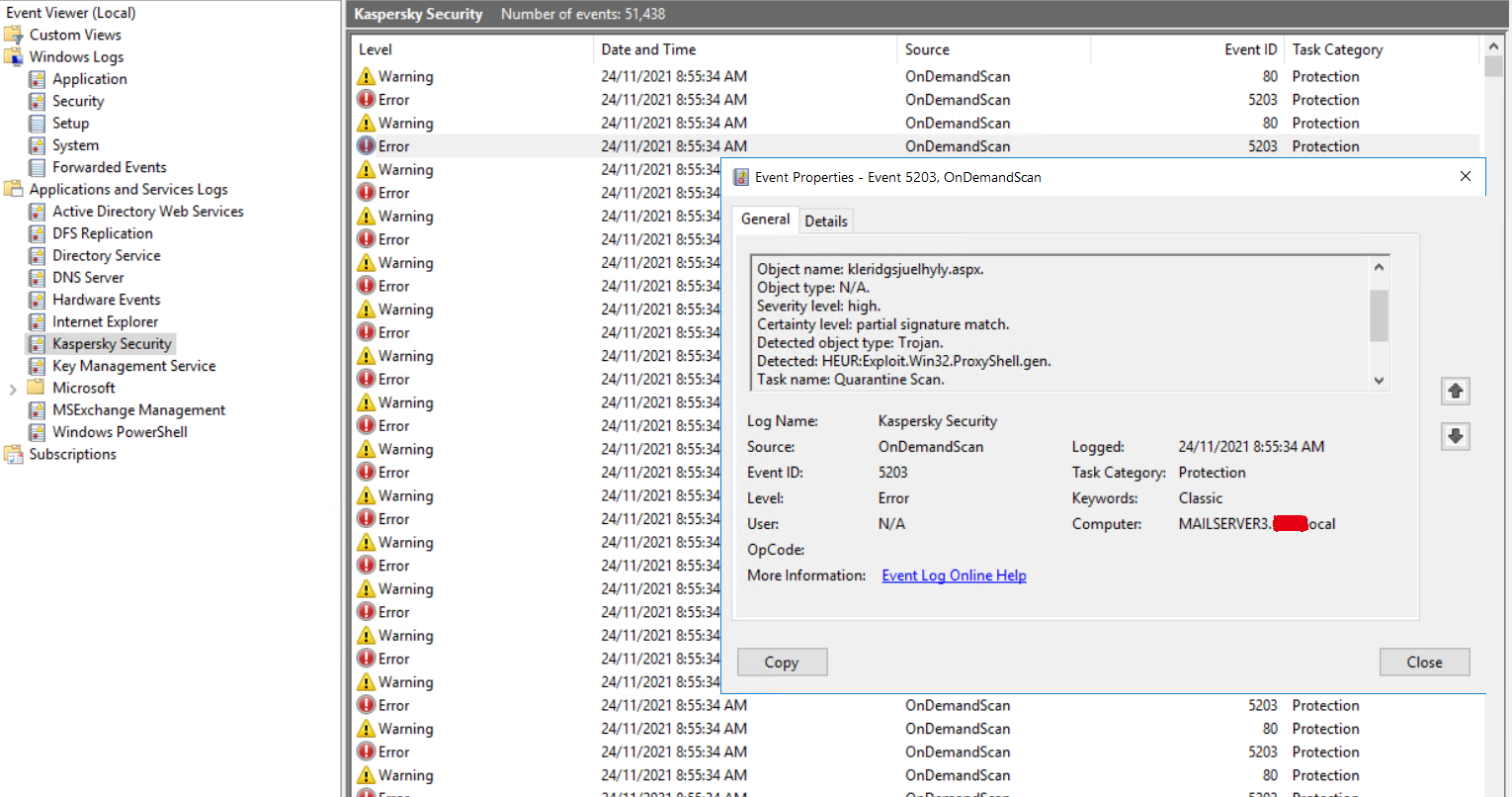This screenshot has width=1512, height=797.
Task: Sort events by Level column header
Action: click(x=376, y=49)
